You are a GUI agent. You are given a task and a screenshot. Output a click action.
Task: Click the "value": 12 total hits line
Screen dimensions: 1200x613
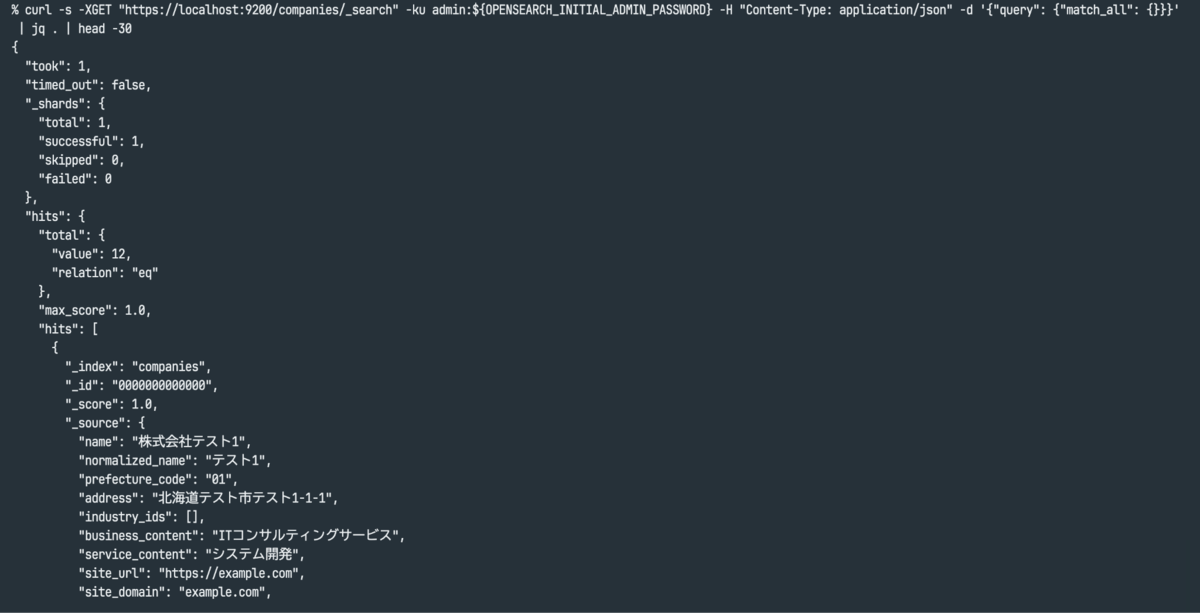coord(91,254)
